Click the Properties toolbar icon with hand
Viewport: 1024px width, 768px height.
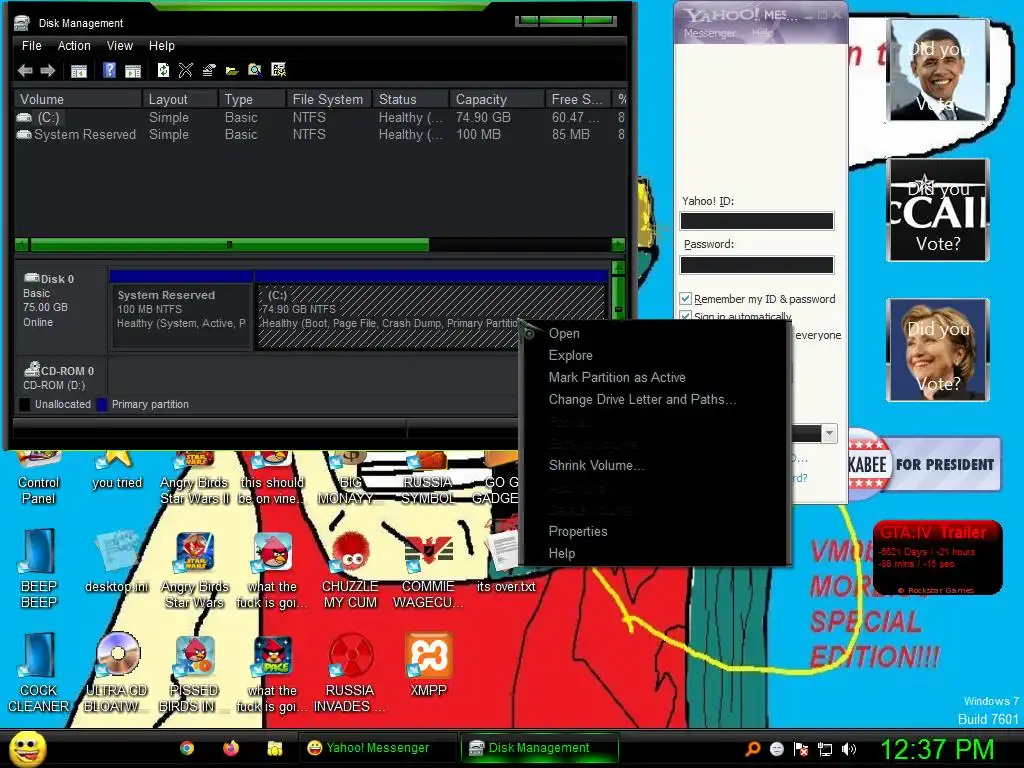tap(209, 70)
